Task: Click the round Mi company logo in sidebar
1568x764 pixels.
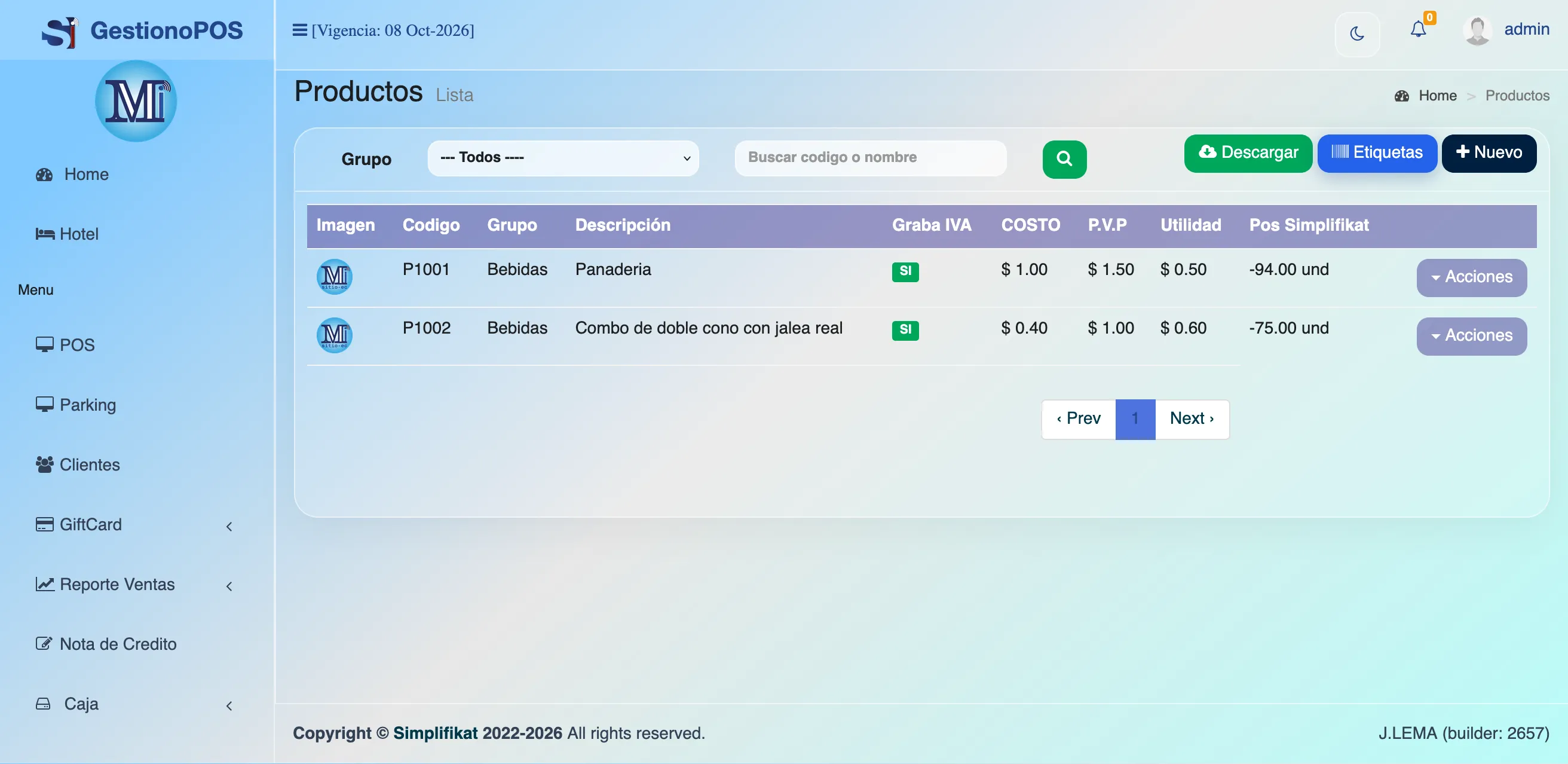Action: (136, 101)
